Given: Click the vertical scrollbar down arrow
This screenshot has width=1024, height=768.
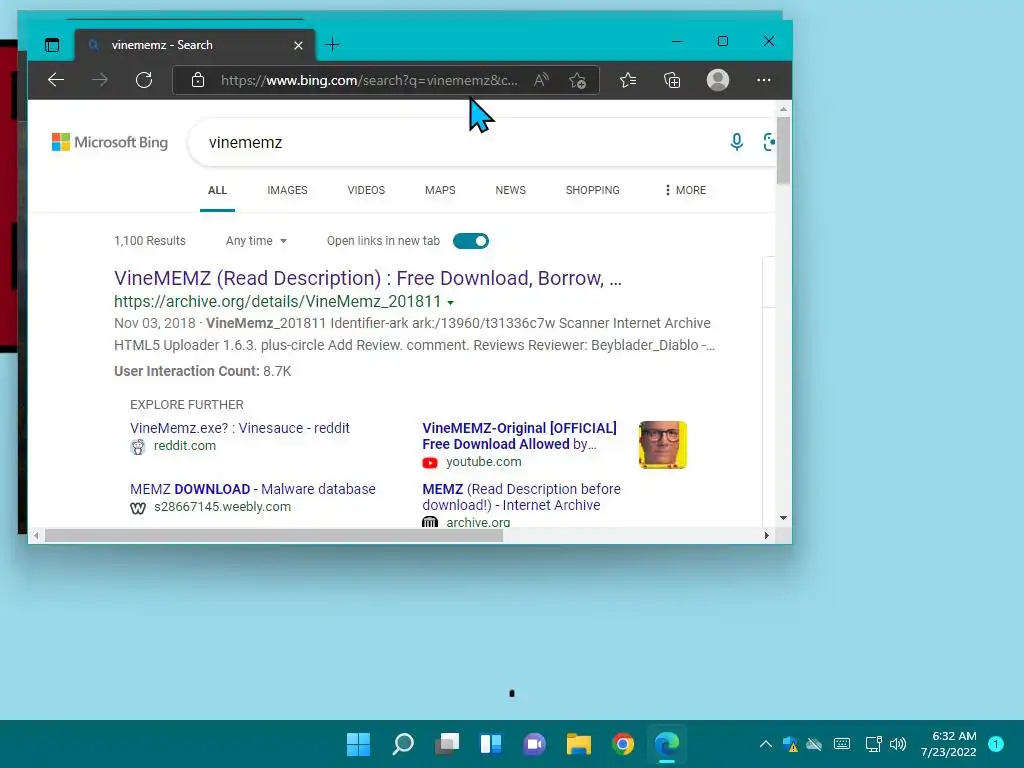Looking at the screenshot, I should click(x=783, y=518).
